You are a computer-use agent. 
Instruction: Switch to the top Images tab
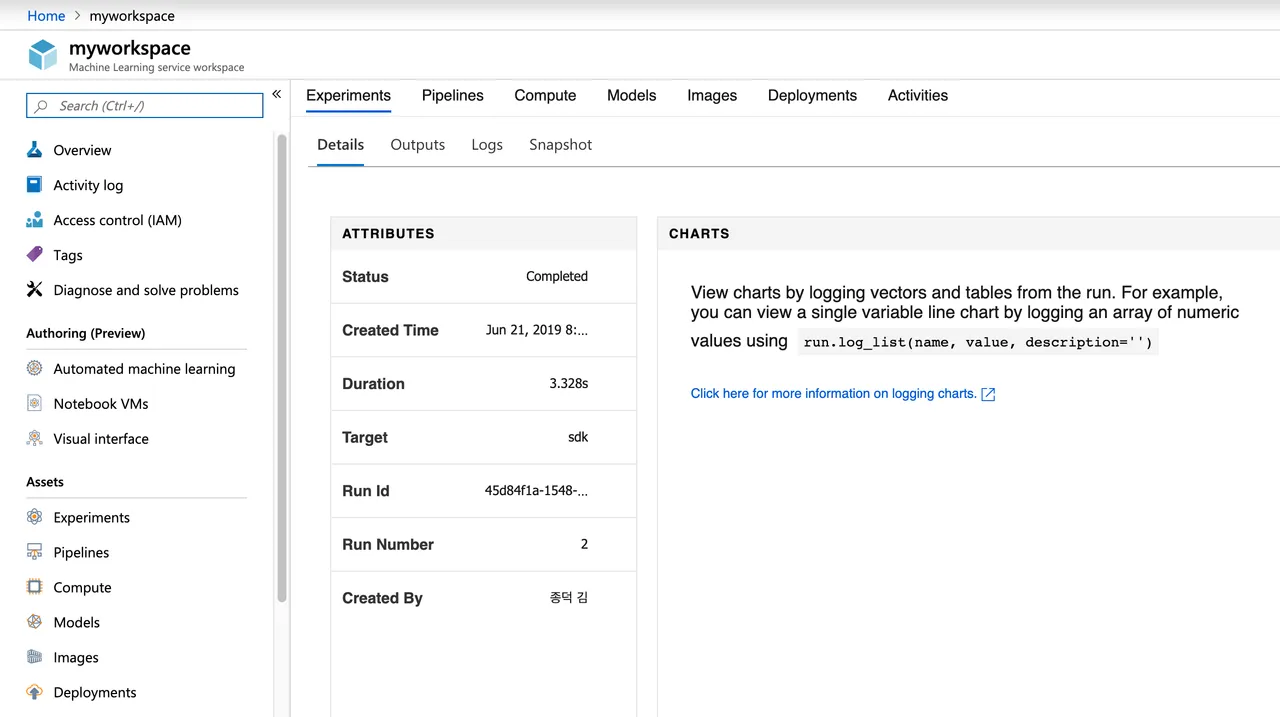click(x=712, y=95)
